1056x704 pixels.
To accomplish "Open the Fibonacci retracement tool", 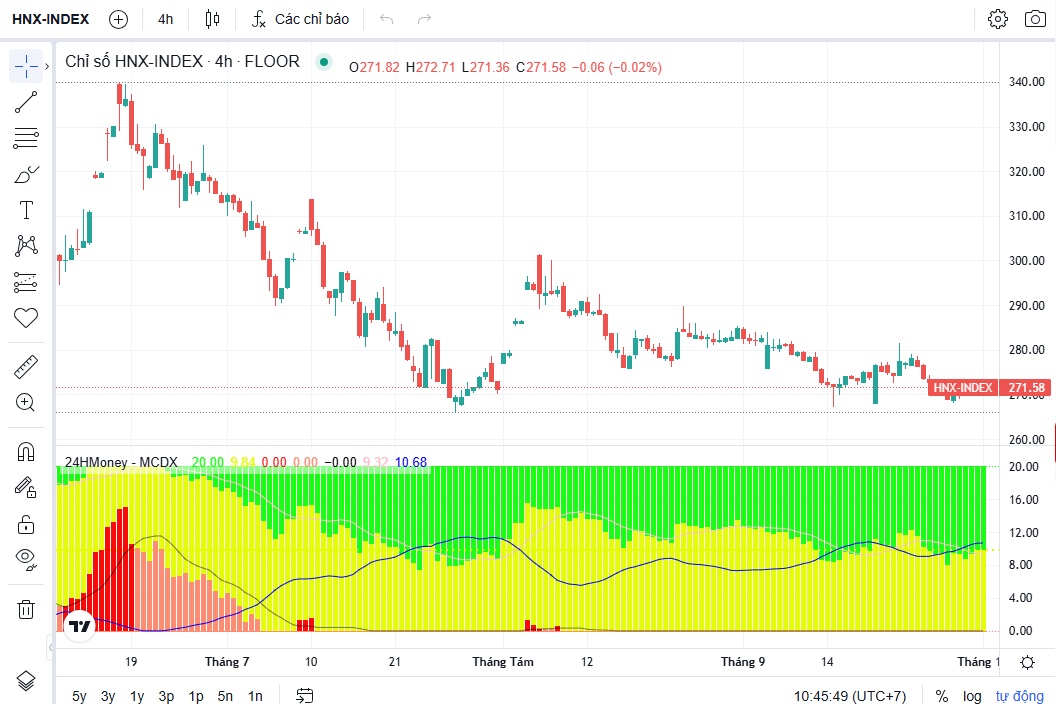I will [26, 138].
